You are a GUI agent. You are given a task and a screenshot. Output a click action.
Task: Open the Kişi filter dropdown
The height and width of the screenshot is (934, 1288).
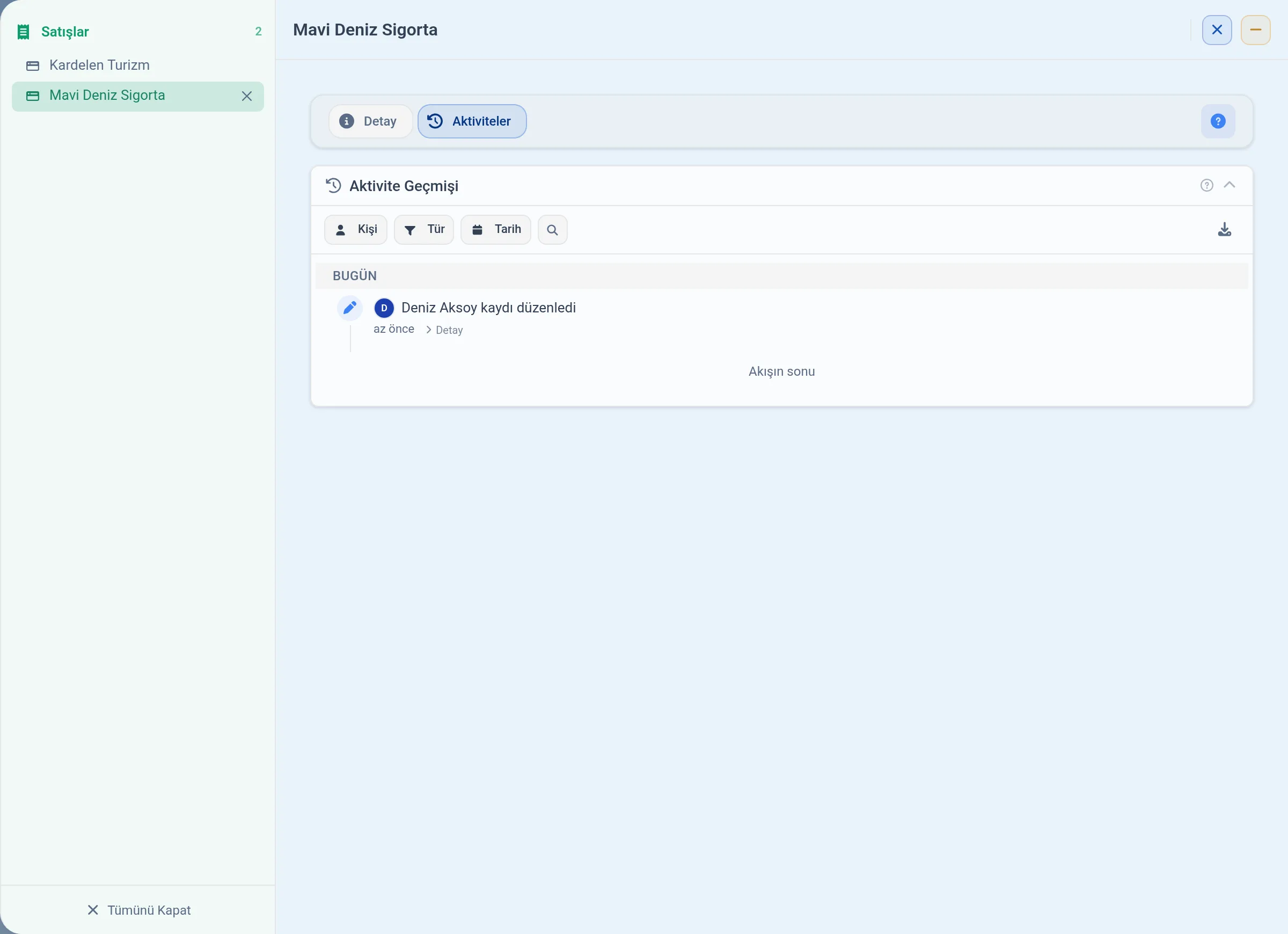355,230
